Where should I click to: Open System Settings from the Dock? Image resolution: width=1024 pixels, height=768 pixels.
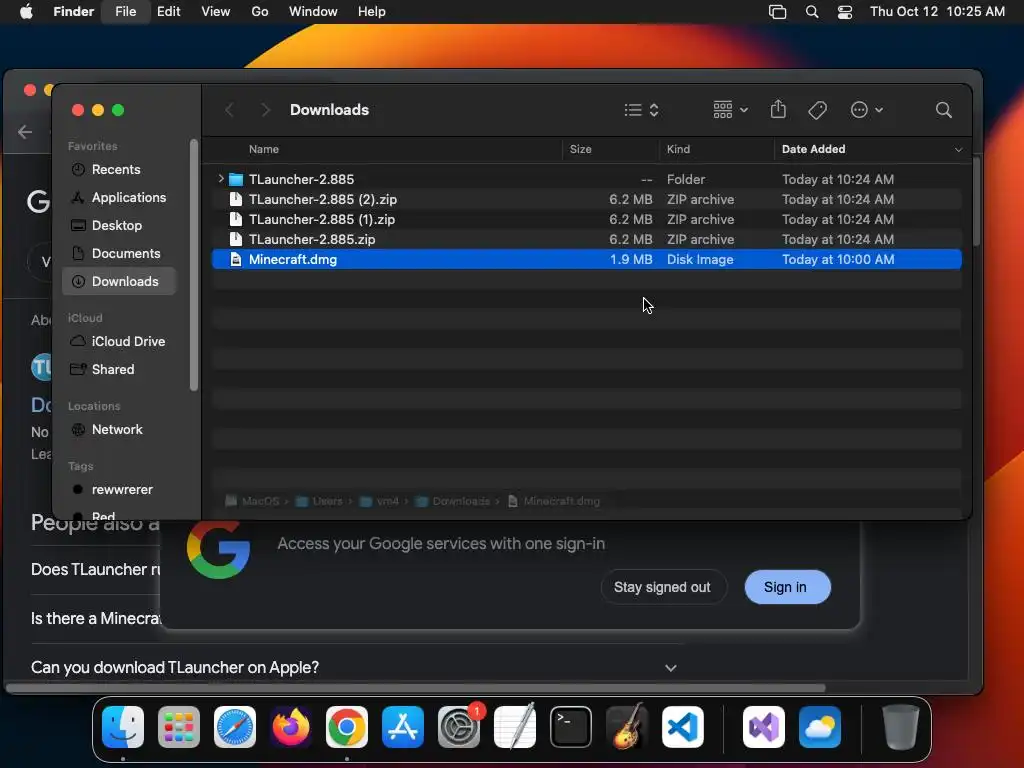(x=459, y=727)
